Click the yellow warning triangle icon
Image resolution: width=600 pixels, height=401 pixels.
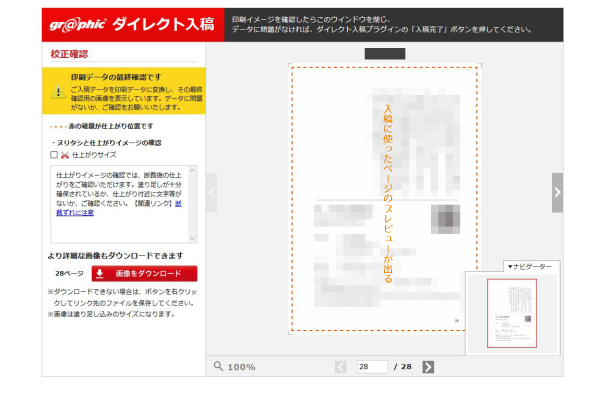tap(58, 90)
